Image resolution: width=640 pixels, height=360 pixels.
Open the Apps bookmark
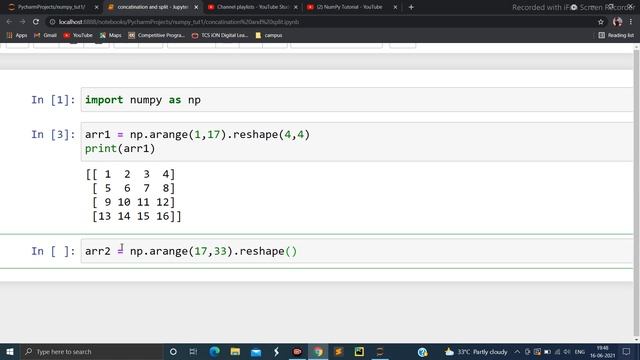click(x=17, y=36)
